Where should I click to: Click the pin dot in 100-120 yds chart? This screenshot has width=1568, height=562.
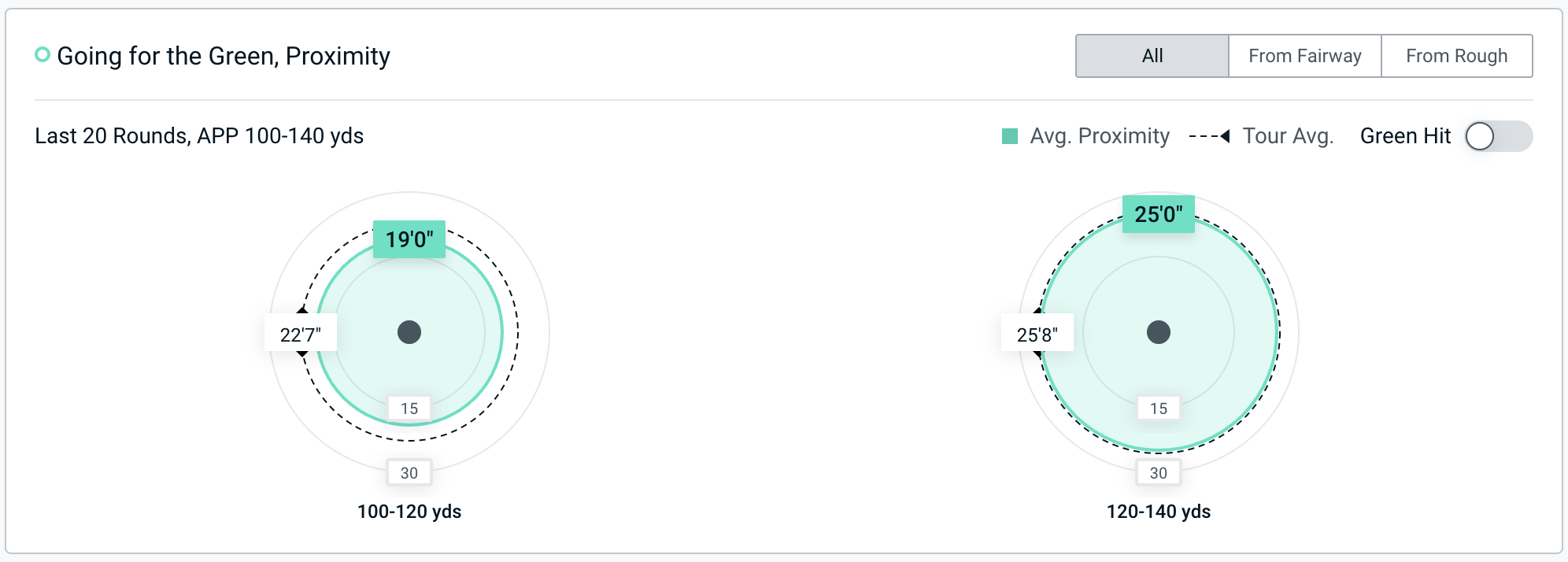click(x=409, y=332)
